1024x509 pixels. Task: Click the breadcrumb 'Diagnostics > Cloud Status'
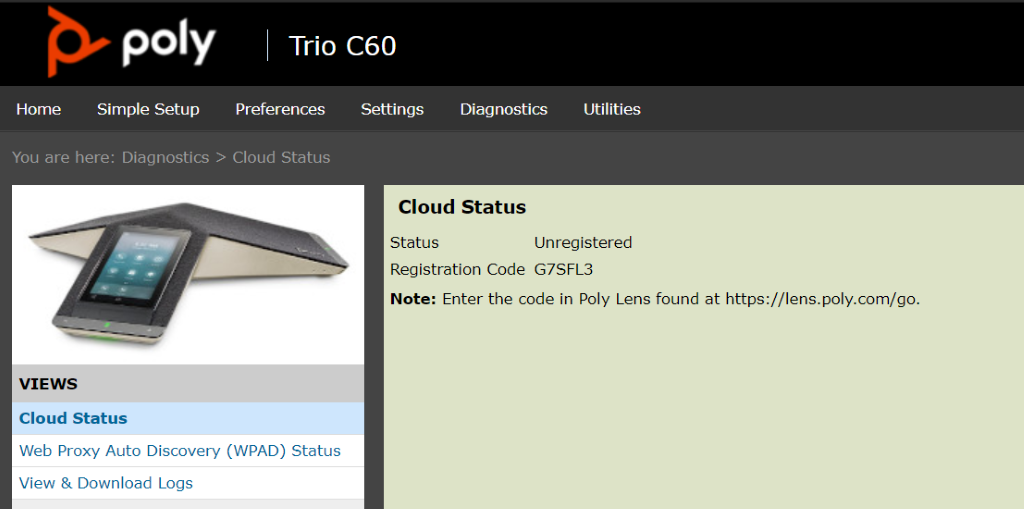226,157
